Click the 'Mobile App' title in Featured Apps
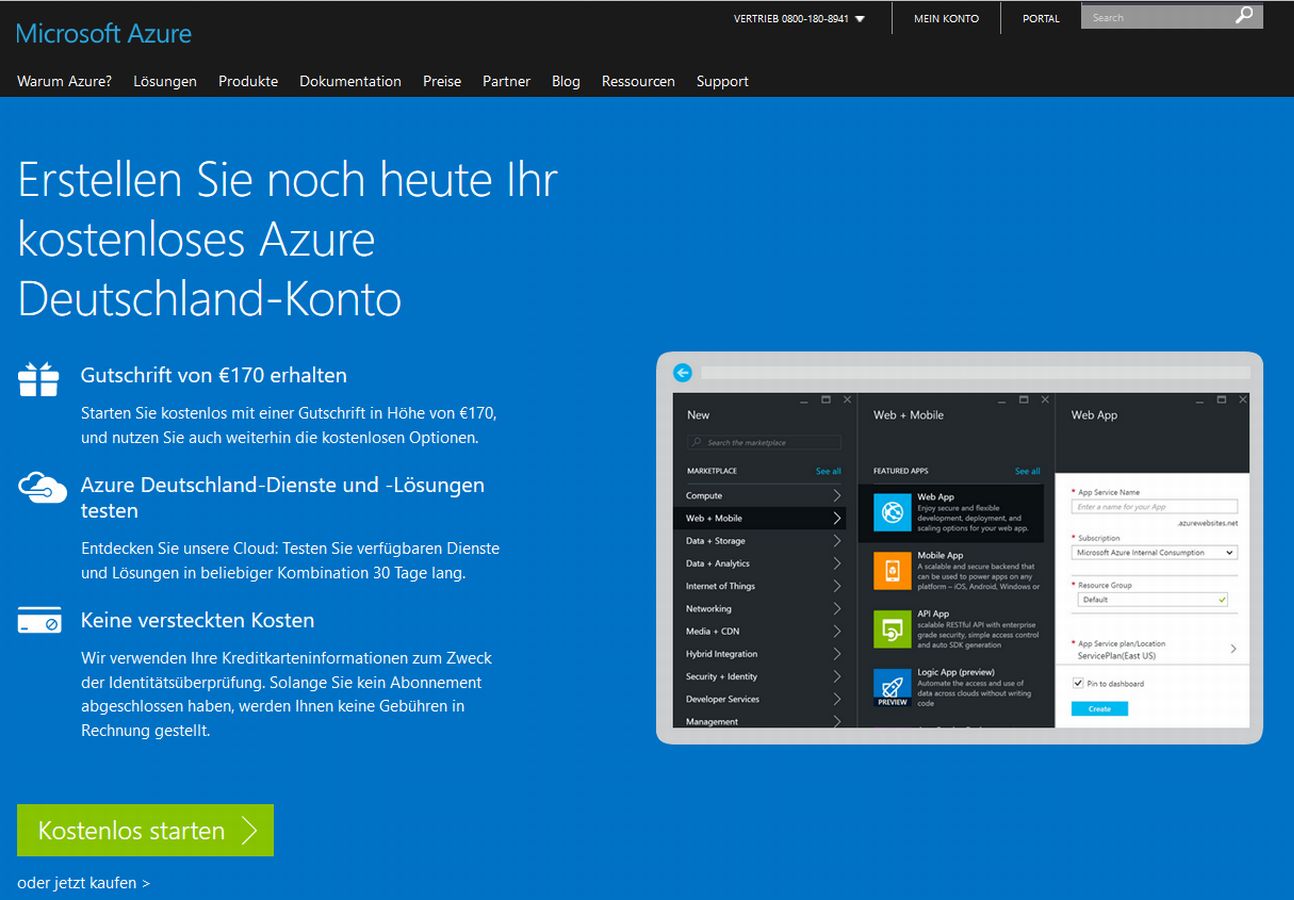The width and height of the screenshot is (1294, 900). [940, 555]
